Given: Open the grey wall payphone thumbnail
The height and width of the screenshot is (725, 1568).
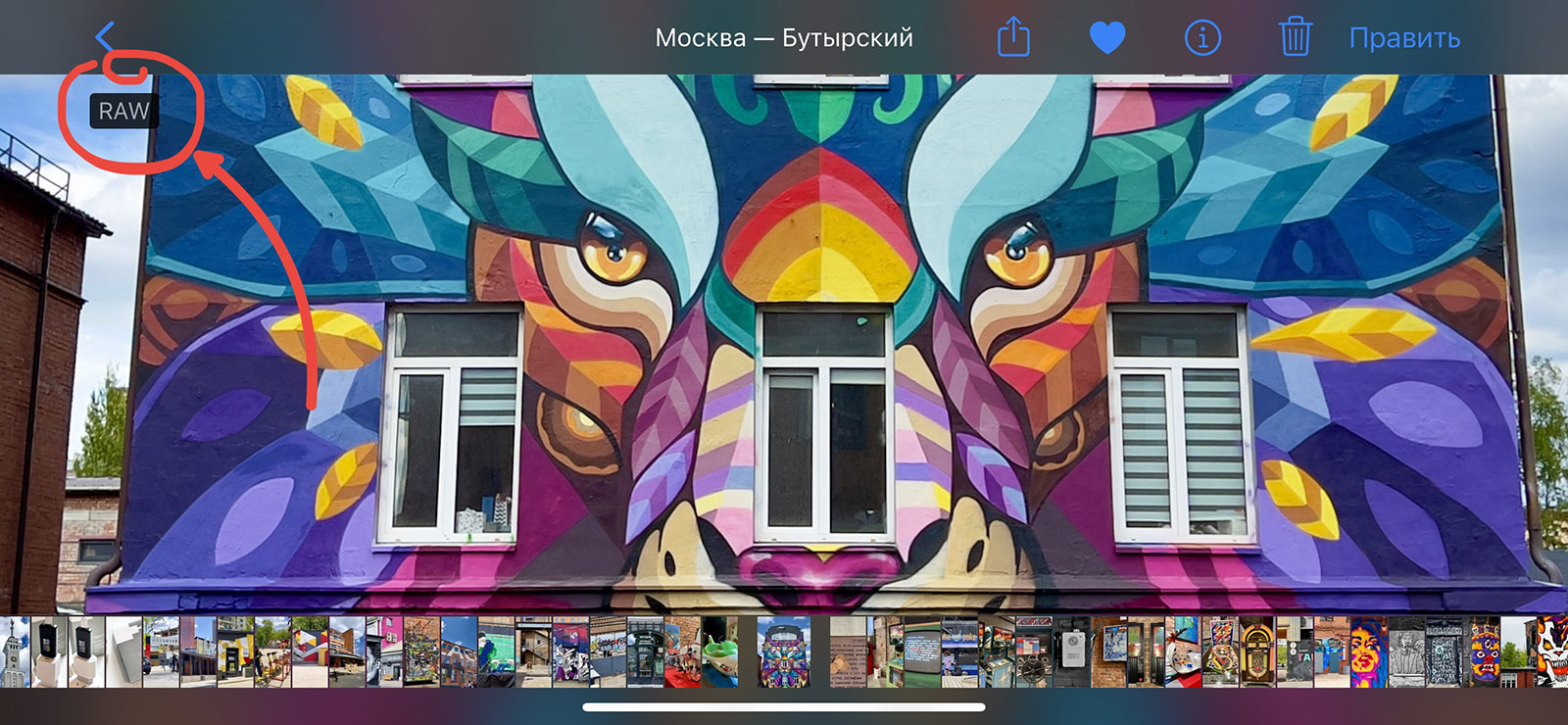Looking at the screenshot, I should [1072, 652].
